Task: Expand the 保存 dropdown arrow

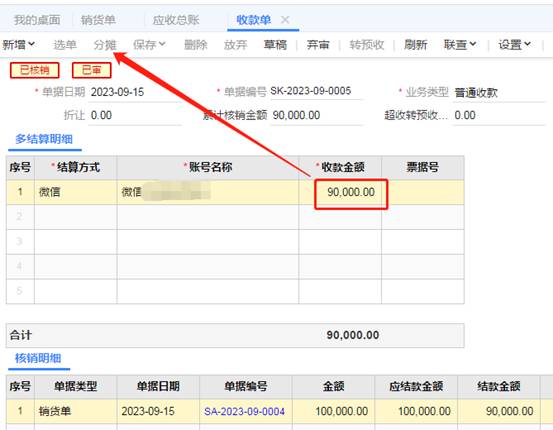Action: 162,44
